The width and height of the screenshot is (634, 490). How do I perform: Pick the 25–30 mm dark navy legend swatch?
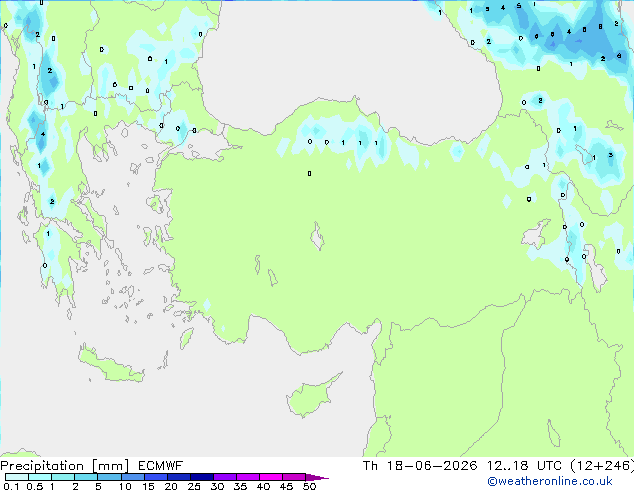(202, 477)
